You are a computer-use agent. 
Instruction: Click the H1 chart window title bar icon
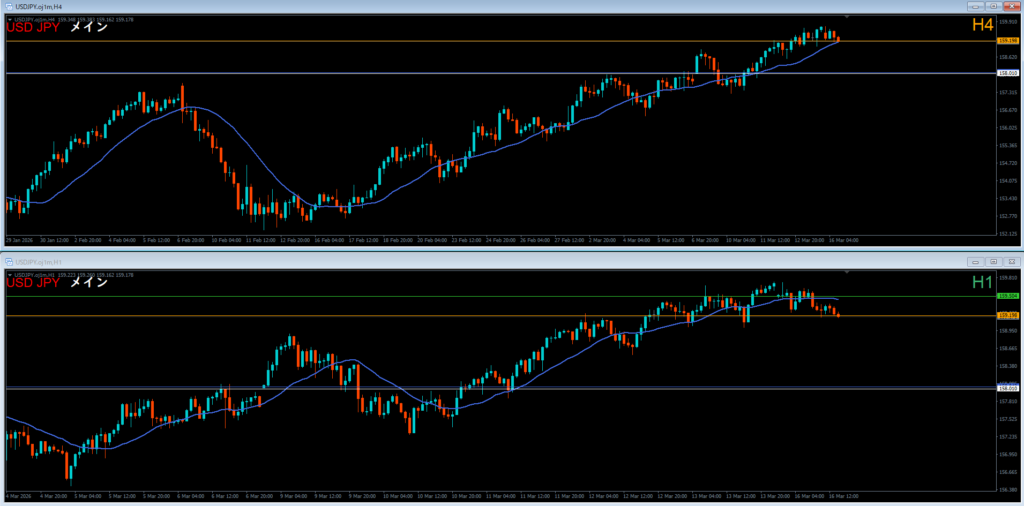pos(10,261)
